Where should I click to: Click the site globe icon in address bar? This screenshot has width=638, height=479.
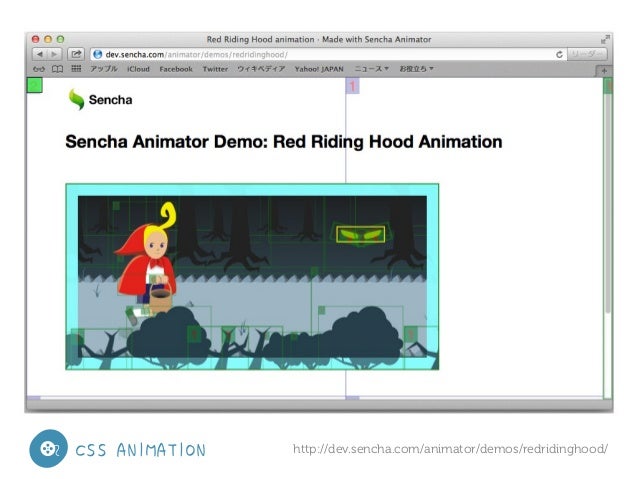click(x=98, y=54)
